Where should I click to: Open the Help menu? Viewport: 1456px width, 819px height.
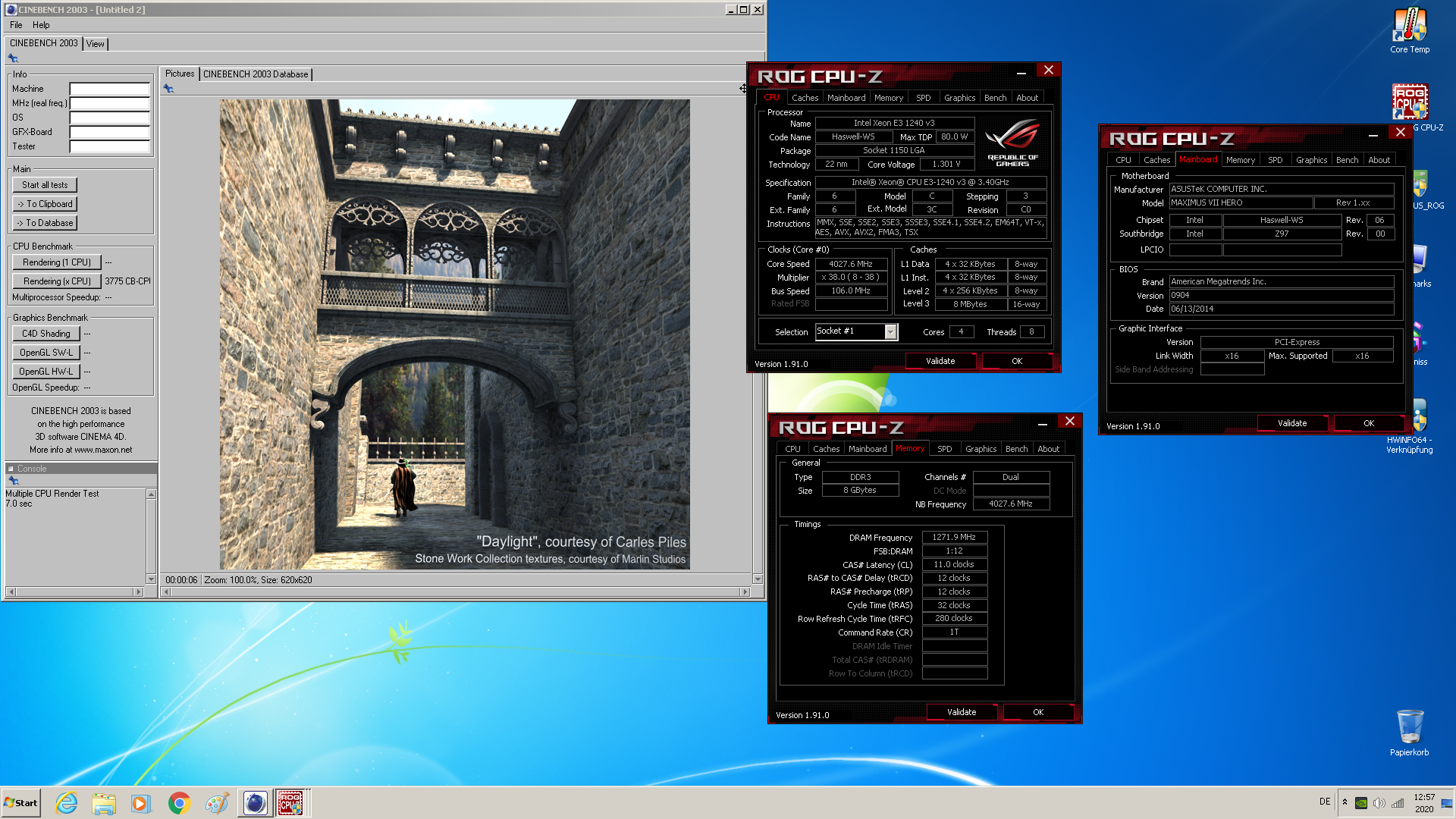tap(41, 25)
